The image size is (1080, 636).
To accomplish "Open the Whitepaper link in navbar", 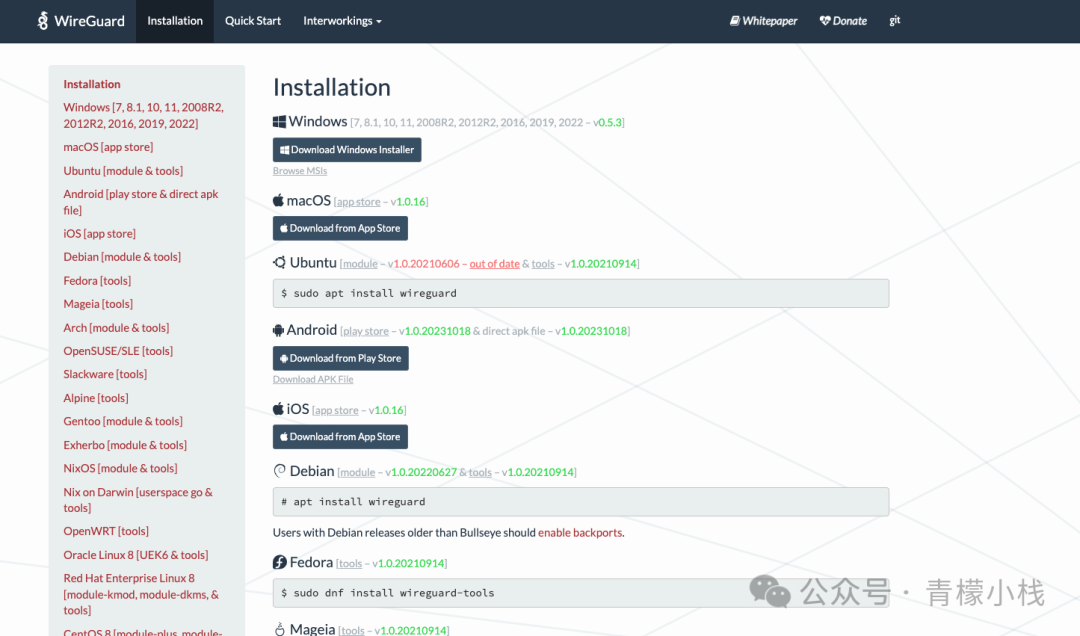I will tap(763, 21).
